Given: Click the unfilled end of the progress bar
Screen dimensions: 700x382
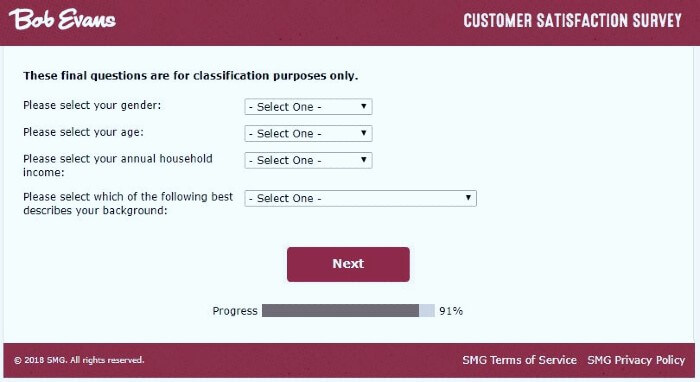Looking at the screenshot, I should click(427, 311).
